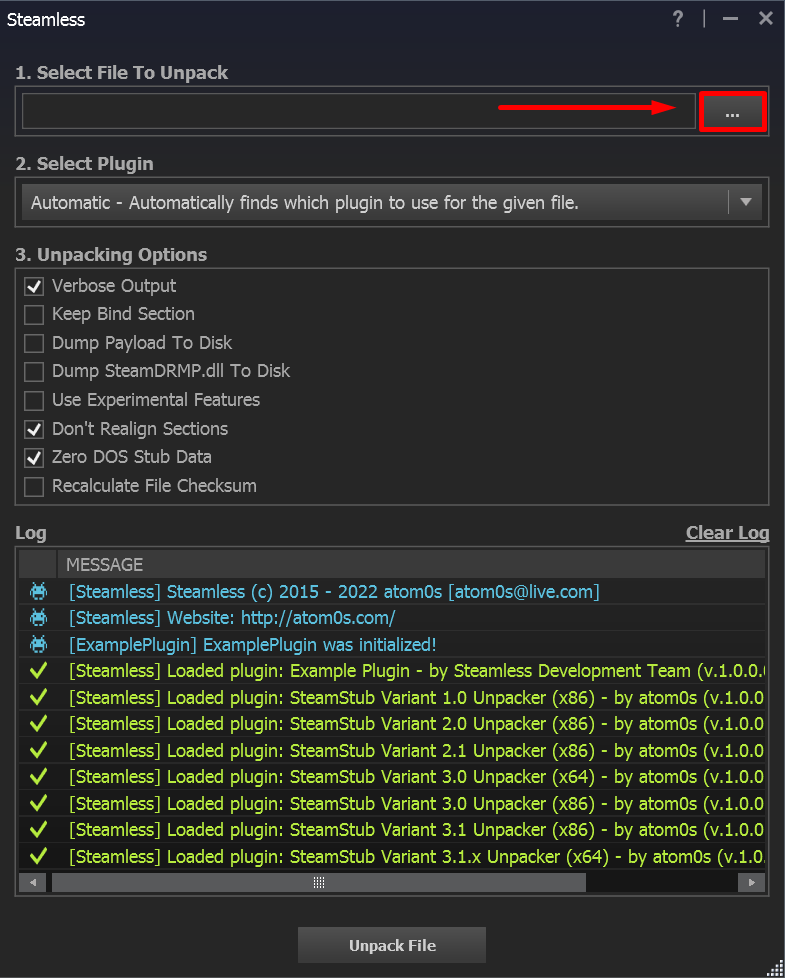Enable Recalculate File Checksum checkbox
The image size is (785, 978).
point(34,487)
